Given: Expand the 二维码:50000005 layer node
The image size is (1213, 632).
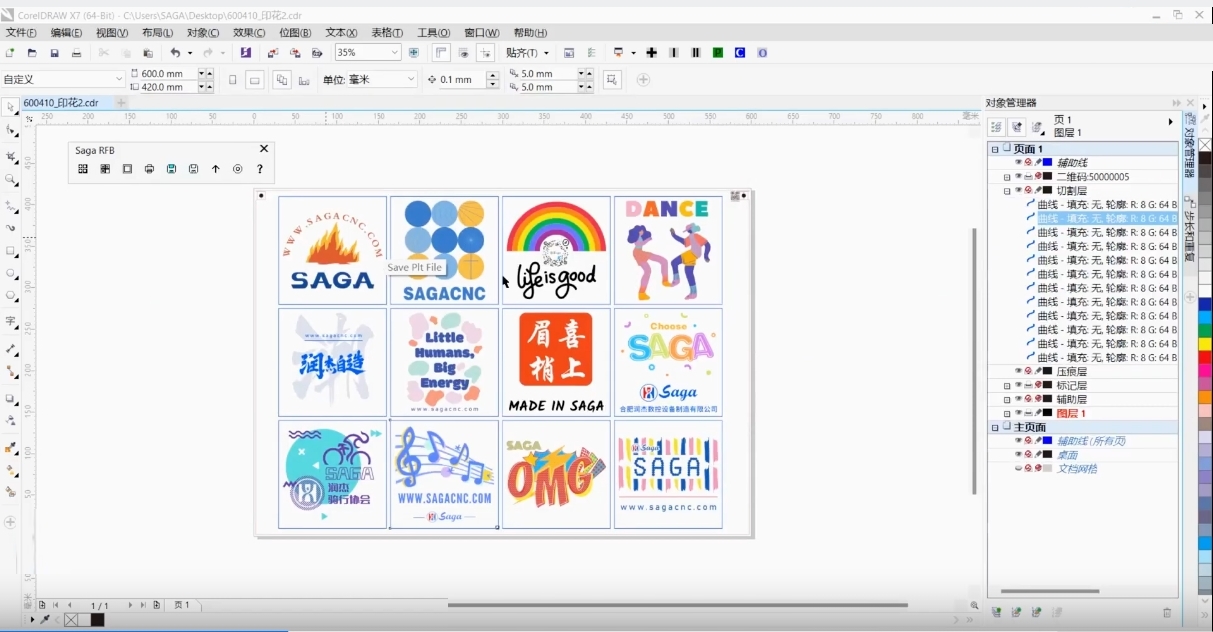Looking at the screenshot, I should coord(1007,177).
